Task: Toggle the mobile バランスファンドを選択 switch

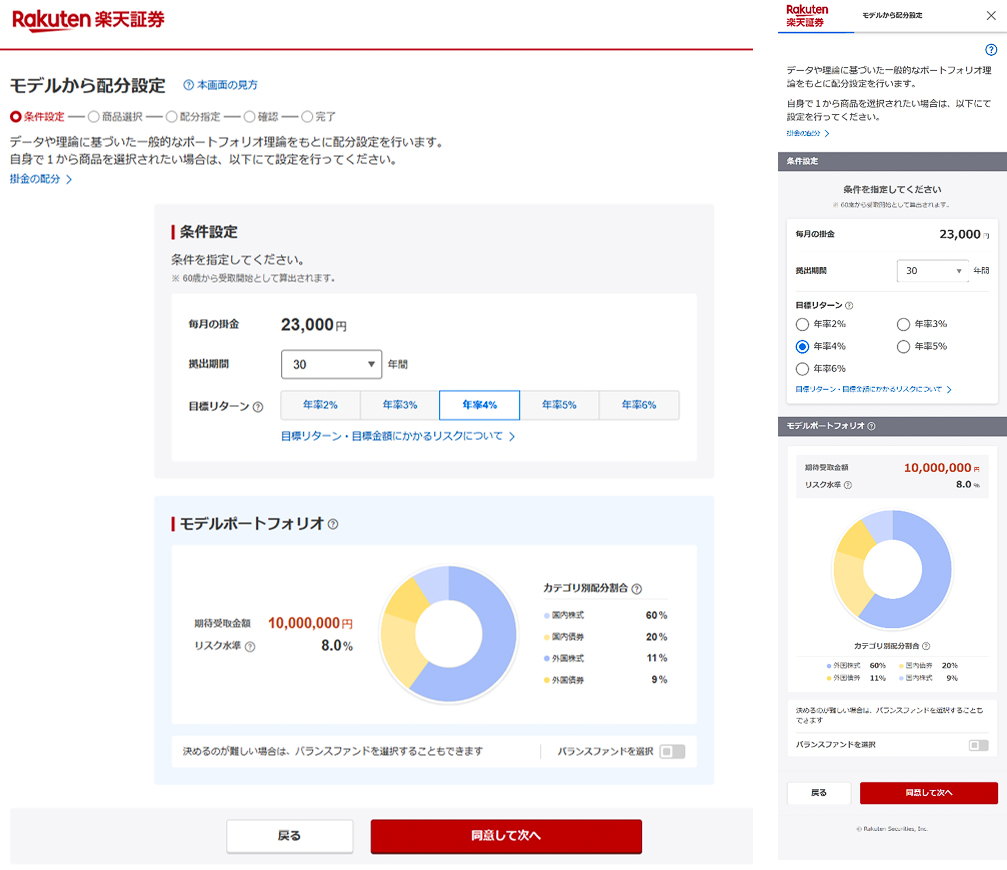Action: coord(979,745)
